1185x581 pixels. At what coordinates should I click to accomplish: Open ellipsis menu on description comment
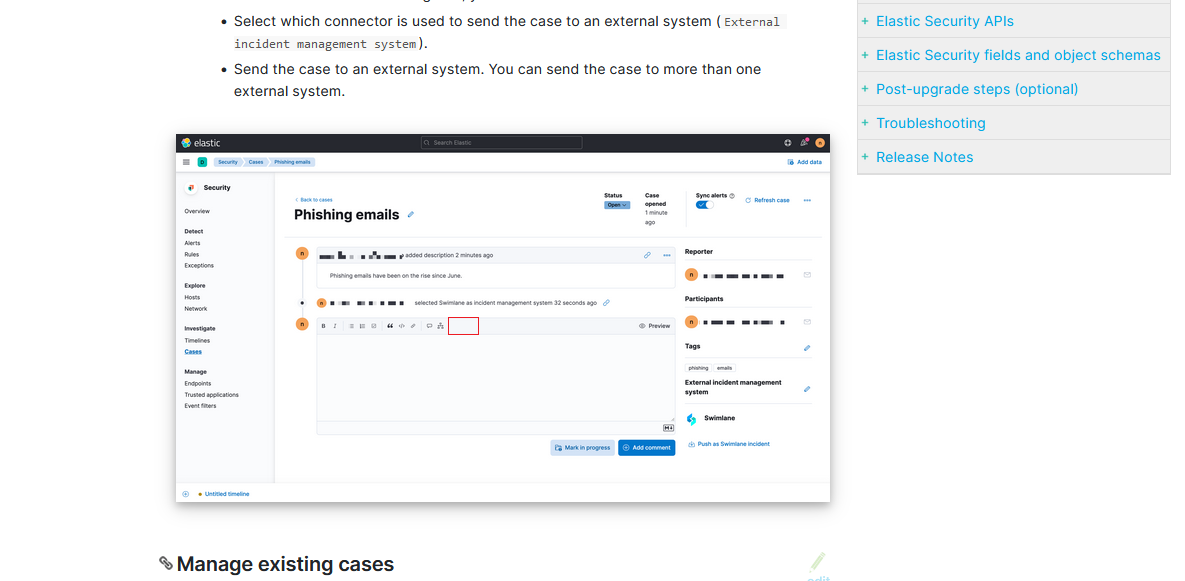[667, 255]
